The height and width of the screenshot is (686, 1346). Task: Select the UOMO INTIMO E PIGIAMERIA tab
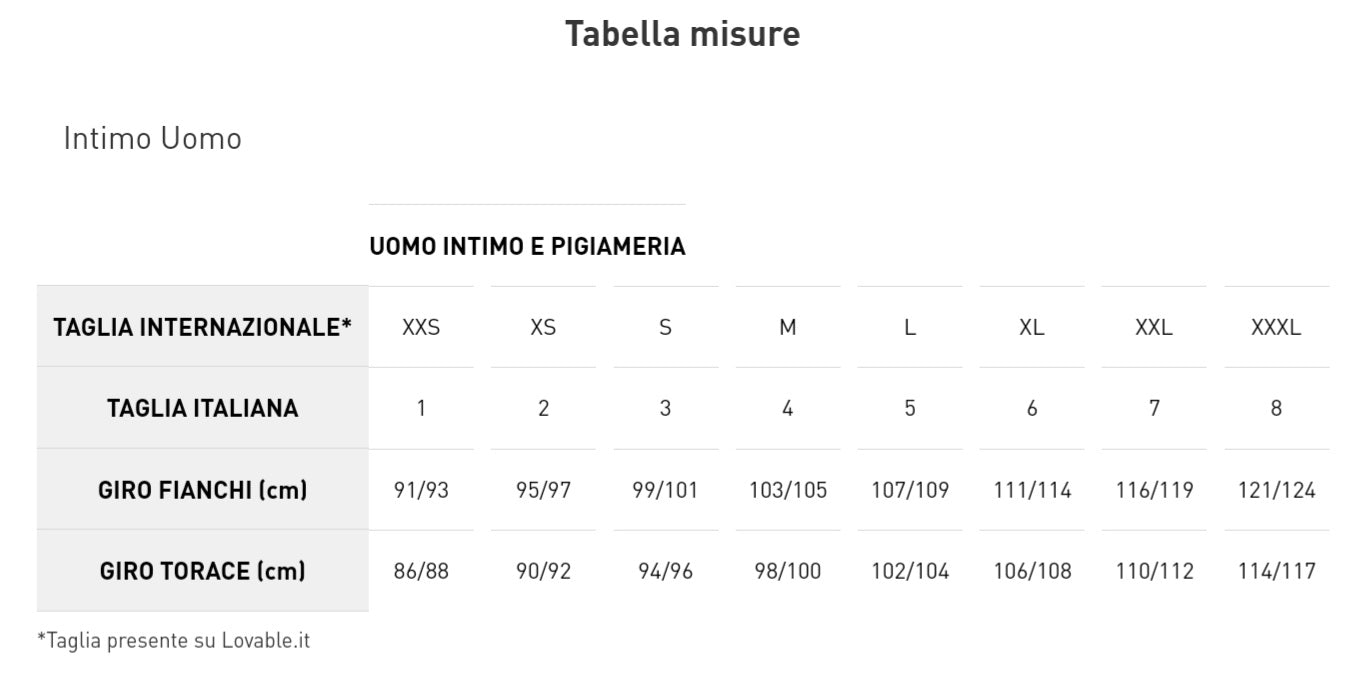[x=527, y=246]
